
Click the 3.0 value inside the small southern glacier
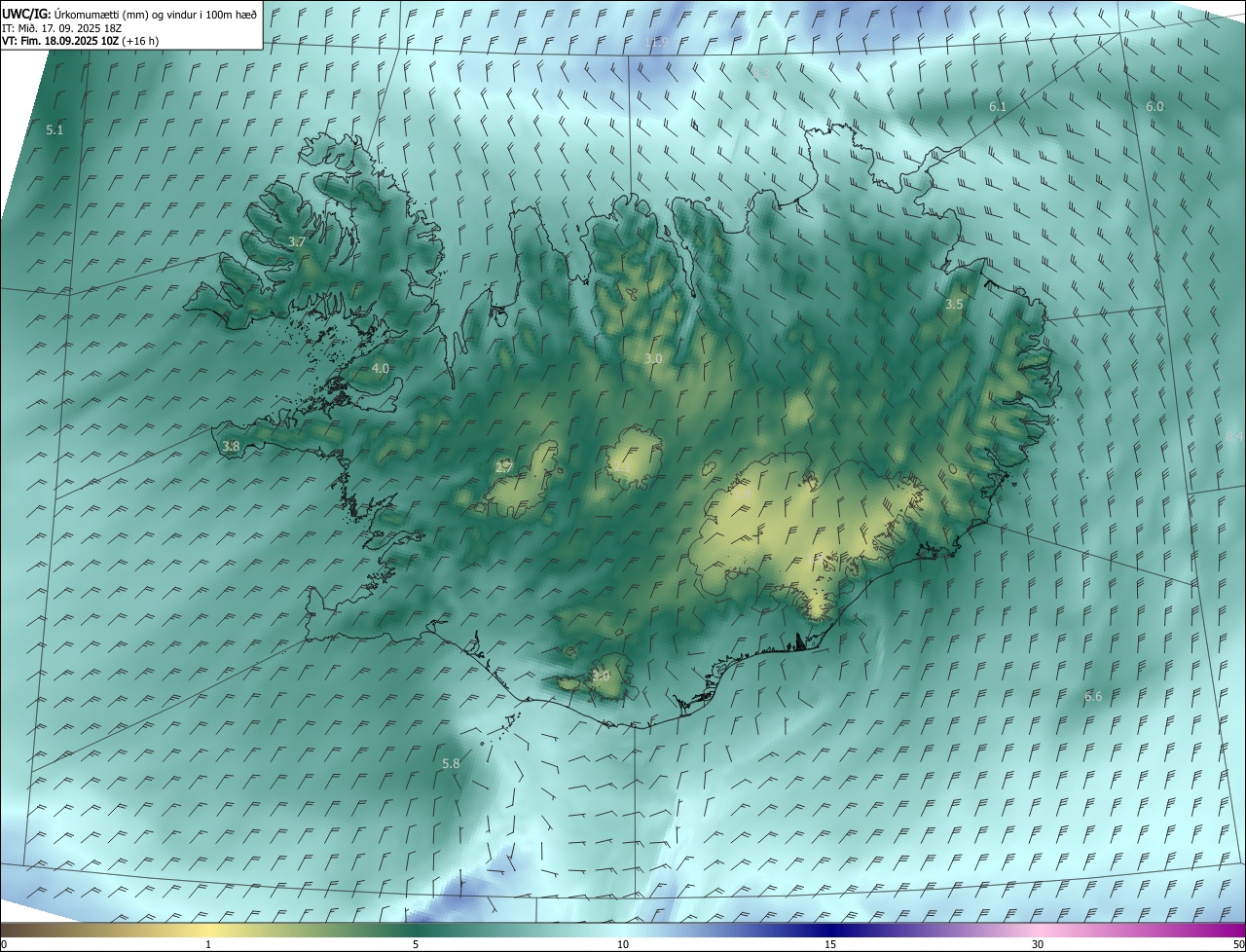[x=602, y=675]
